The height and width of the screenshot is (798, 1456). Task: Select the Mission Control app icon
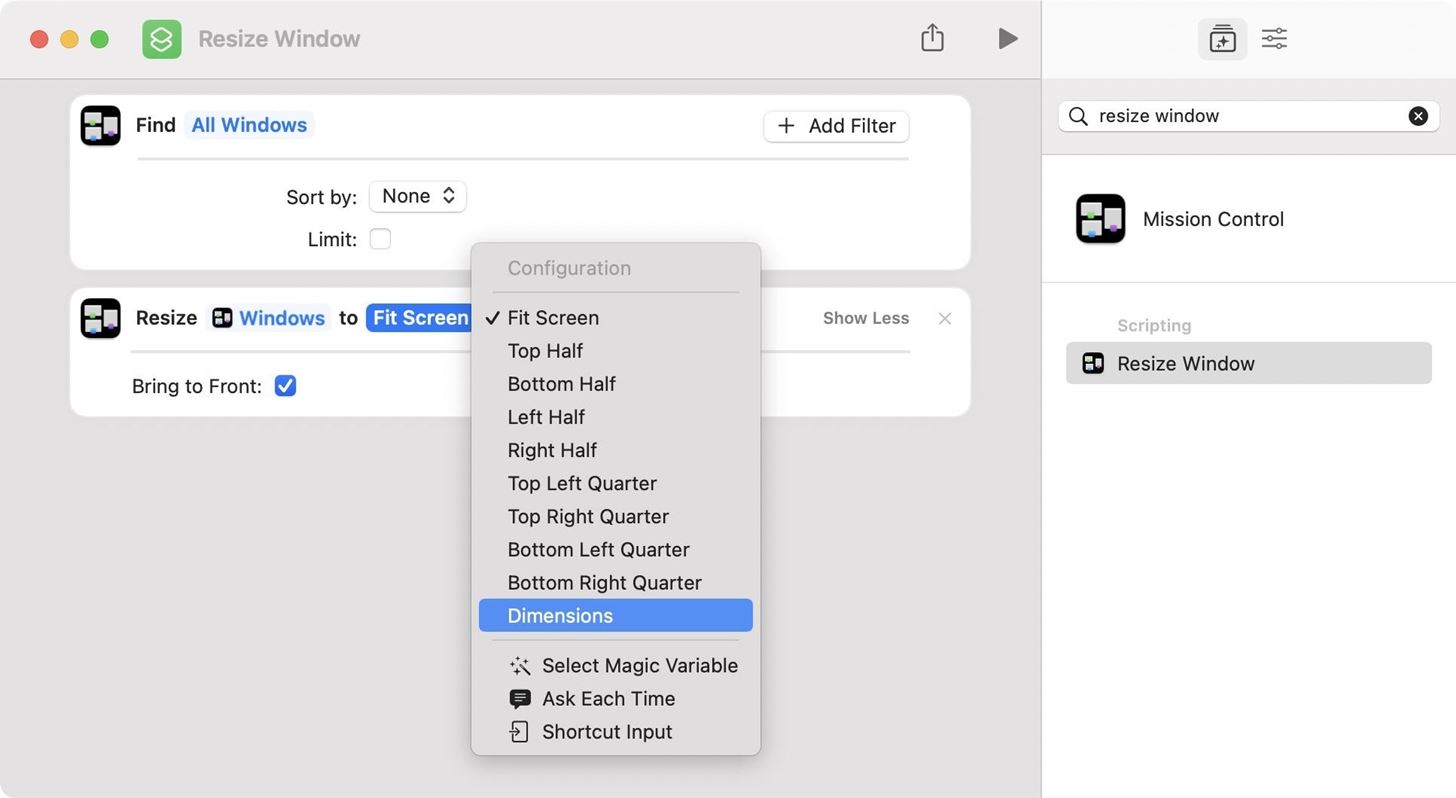pyautogui.click(x=1100, y=219)
